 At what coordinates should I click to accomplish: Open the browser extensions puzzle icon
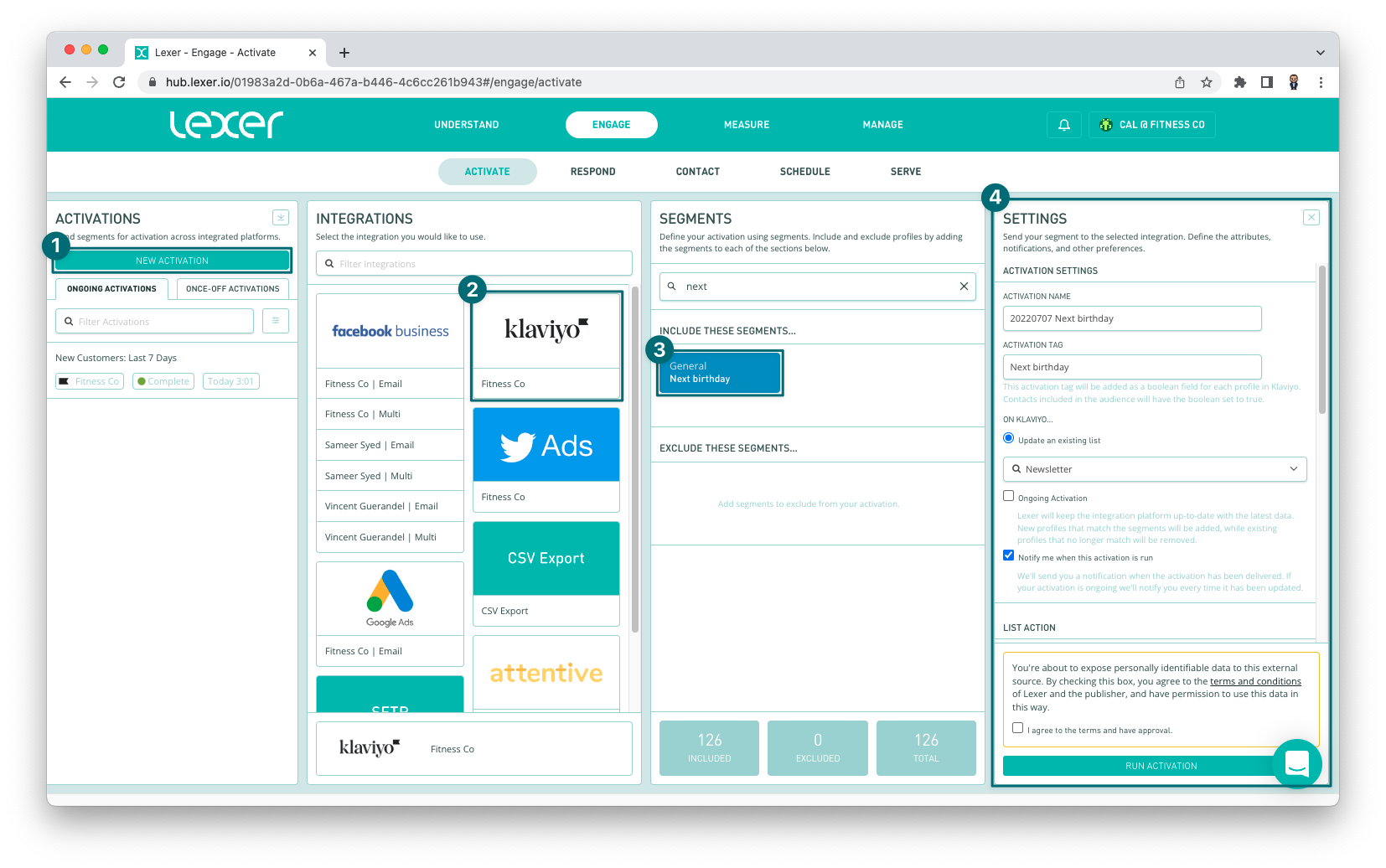point(1240,82)
